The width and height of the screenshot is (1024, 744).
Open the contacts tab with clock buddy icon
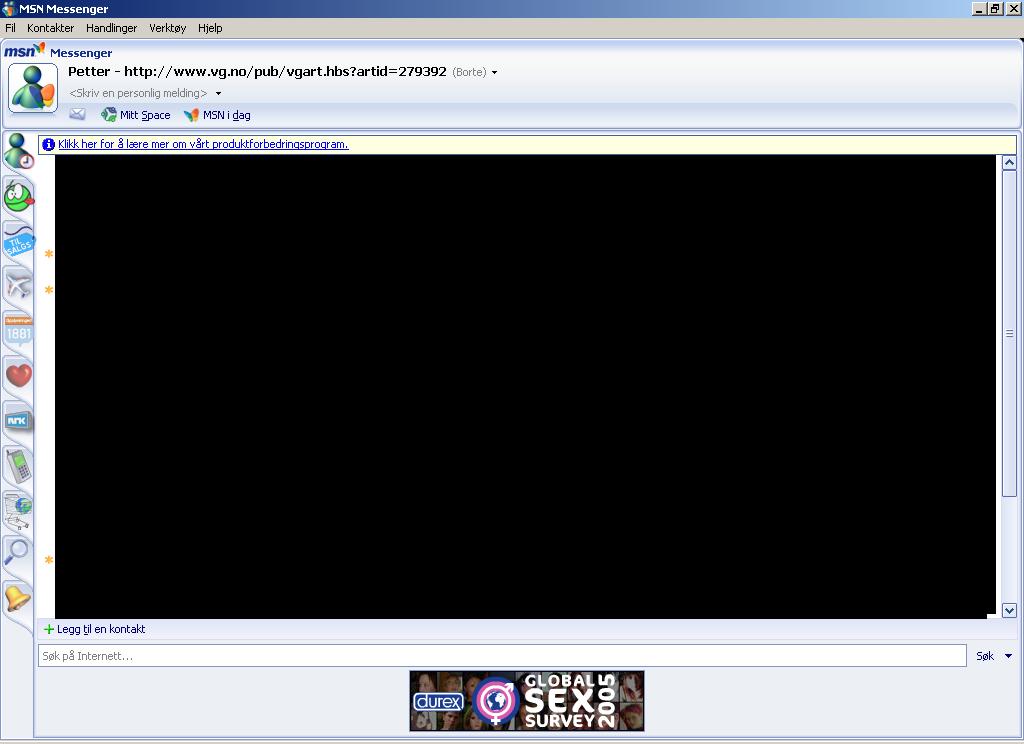(x=18, y=152)
